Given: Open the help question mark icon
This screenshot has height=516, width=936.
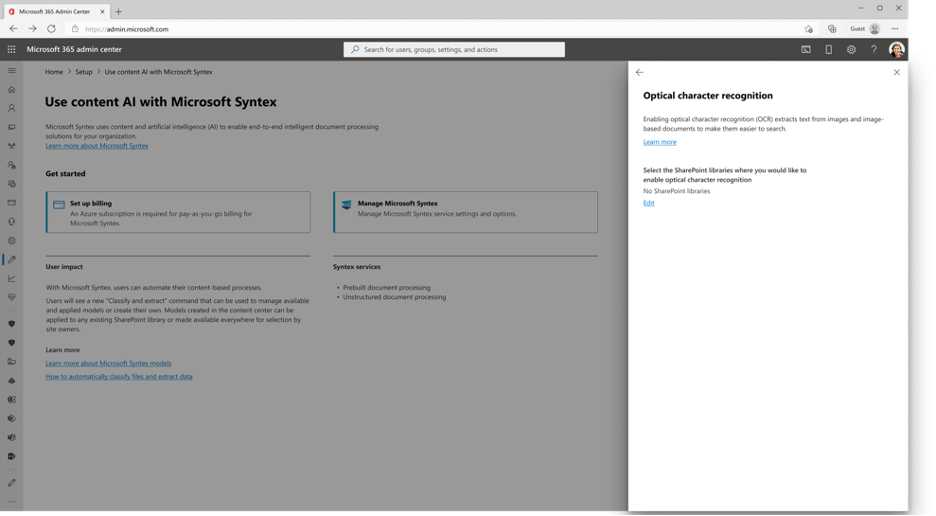Looking at the screenshot, I should 873,49.
